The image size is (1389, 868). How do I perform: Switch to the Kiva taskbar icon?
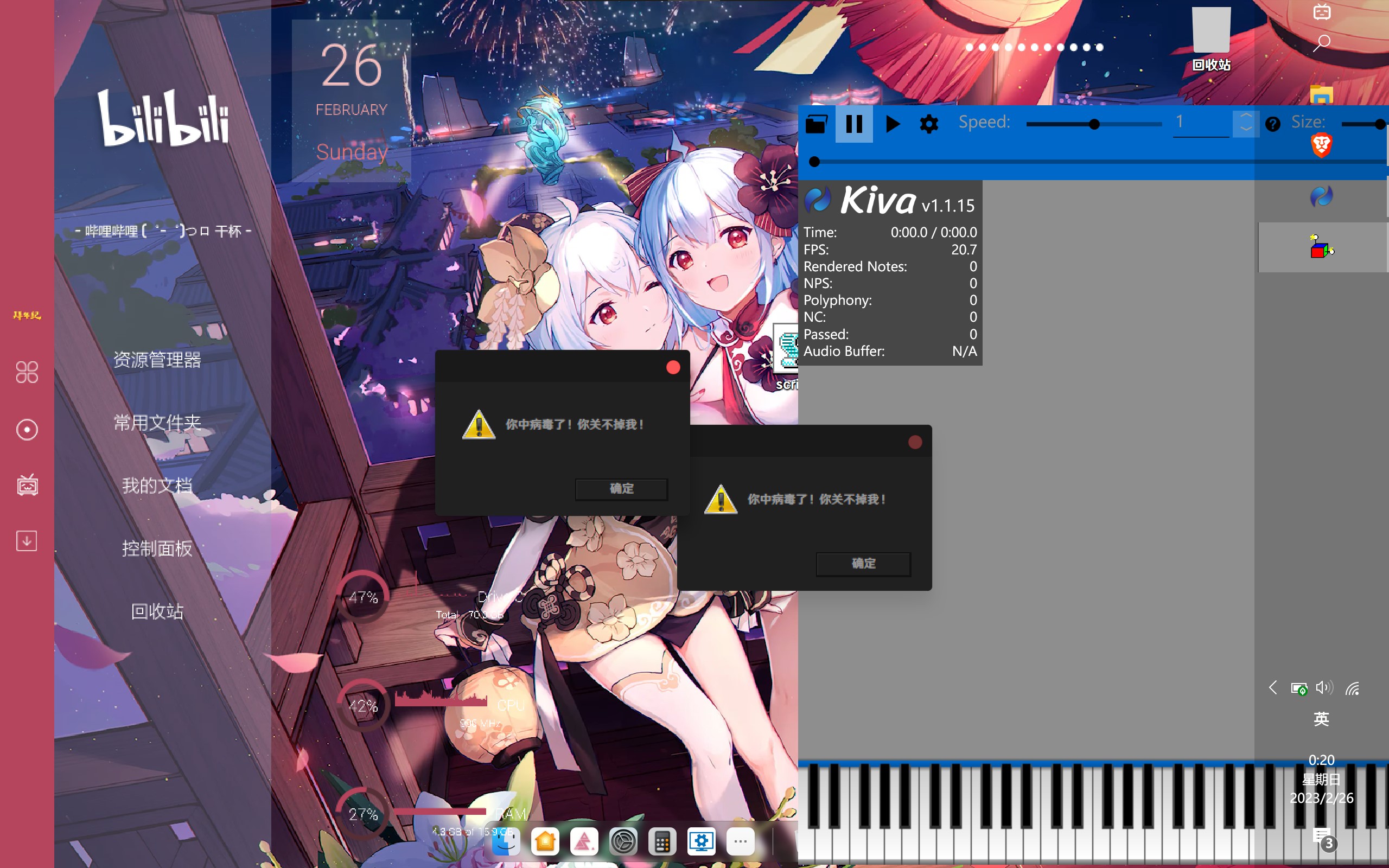click(x=1321, y=197)
